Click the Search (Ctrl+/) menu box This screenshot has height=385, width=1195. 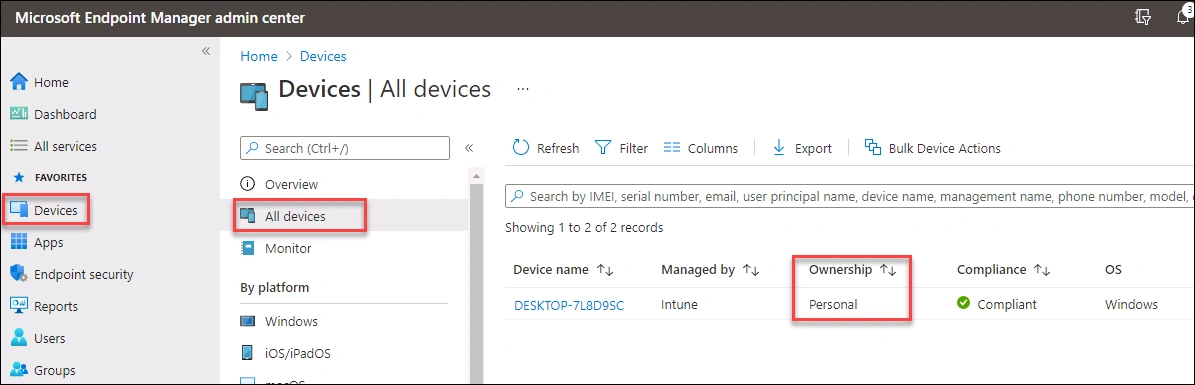pos(344,148)
